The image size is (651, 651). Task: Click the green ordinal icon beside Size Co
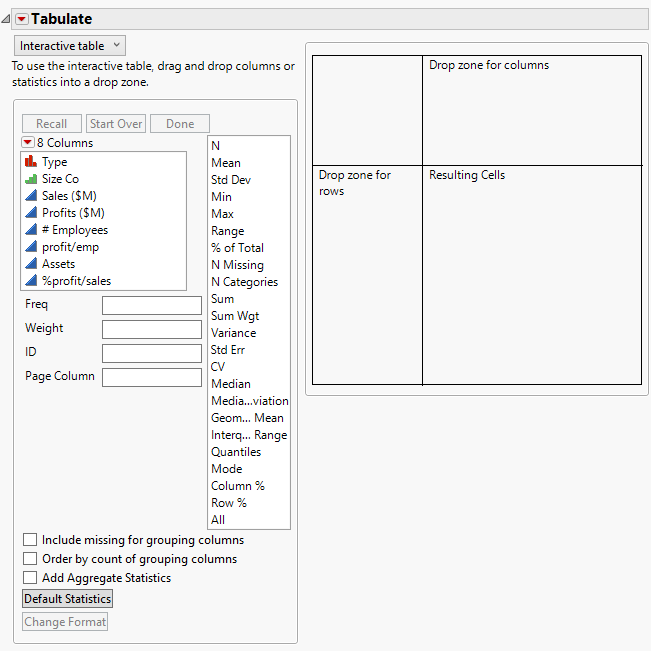31,179
